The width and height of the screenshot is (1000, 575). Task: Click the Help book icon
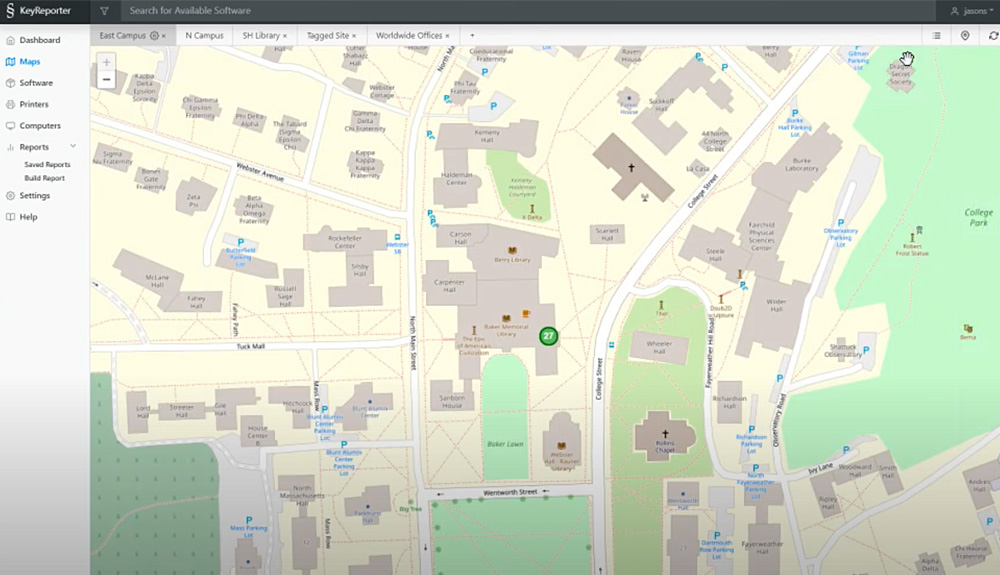tap(10, 217)
